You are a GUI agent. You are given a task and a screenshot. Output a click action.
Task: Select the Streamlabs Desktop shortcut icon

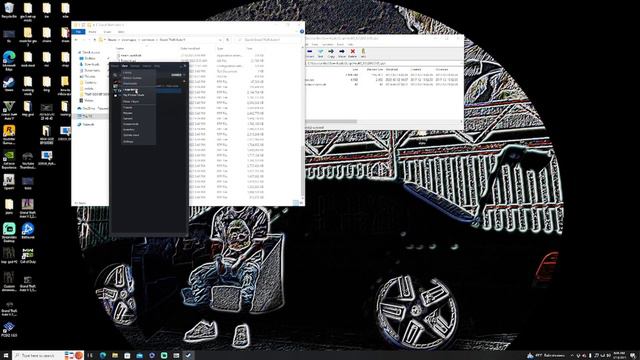coord(9,232)
